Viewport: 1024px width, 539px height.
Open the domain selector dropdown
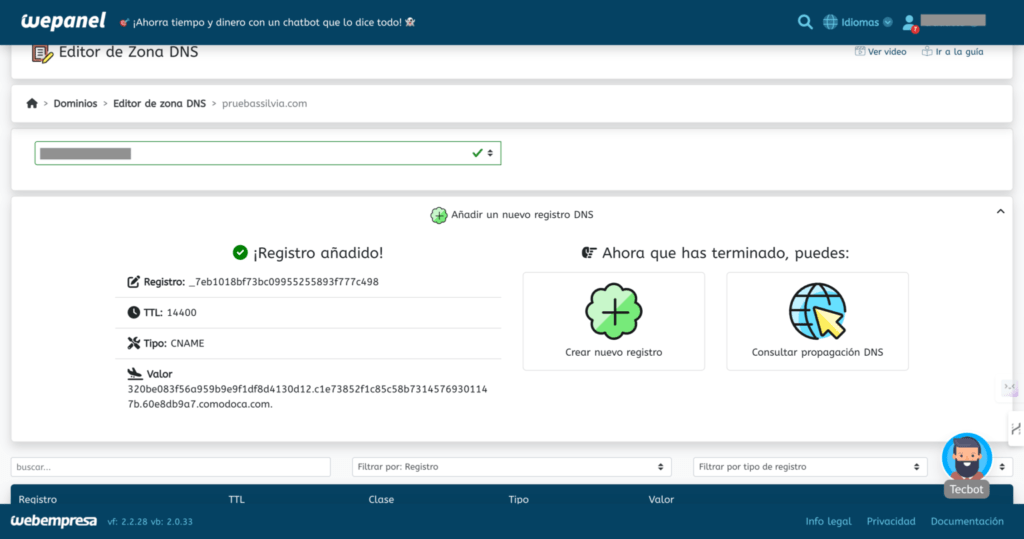(268, 153)
